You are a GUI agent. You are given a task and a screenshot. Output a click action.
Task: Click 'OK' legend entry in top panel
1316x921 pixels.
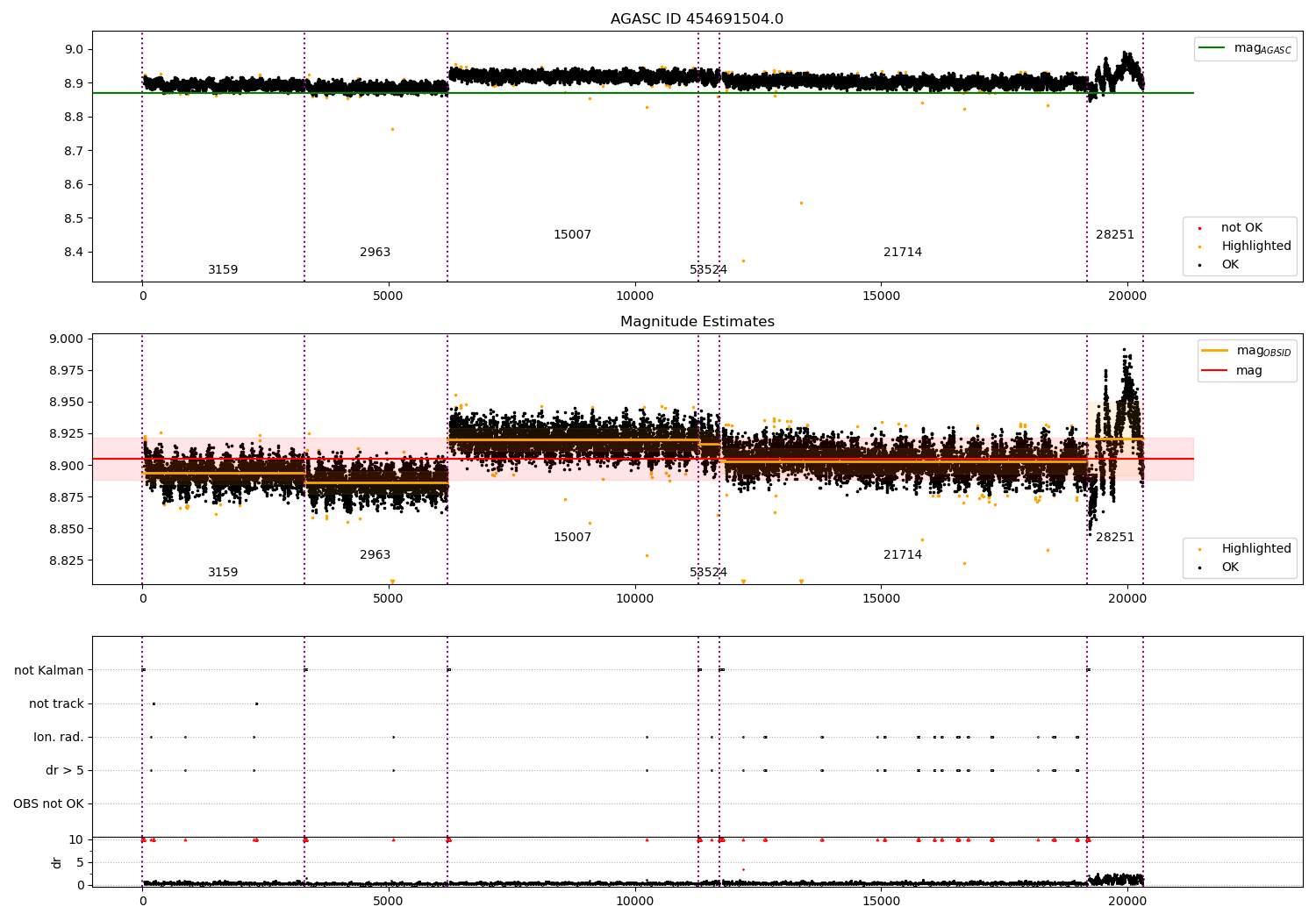1230,265
